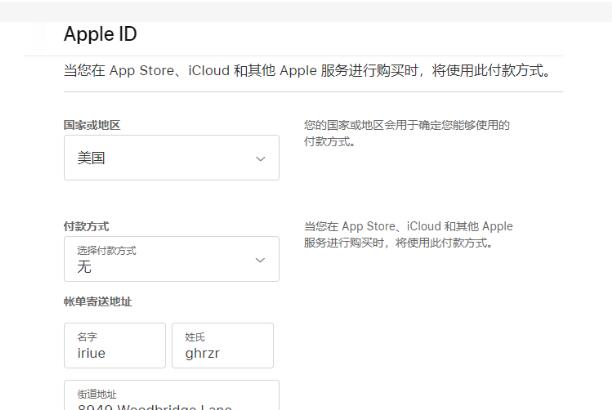
Task: Place cursor on the text iriue
Action: (x=91, y=353)
